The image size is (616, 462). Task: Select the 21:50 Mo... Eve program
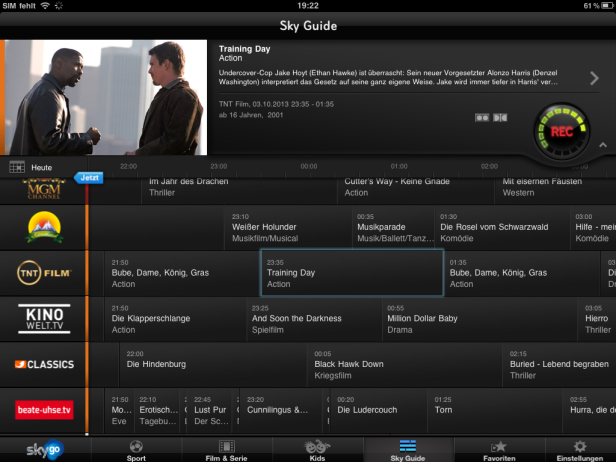point(119,410)
